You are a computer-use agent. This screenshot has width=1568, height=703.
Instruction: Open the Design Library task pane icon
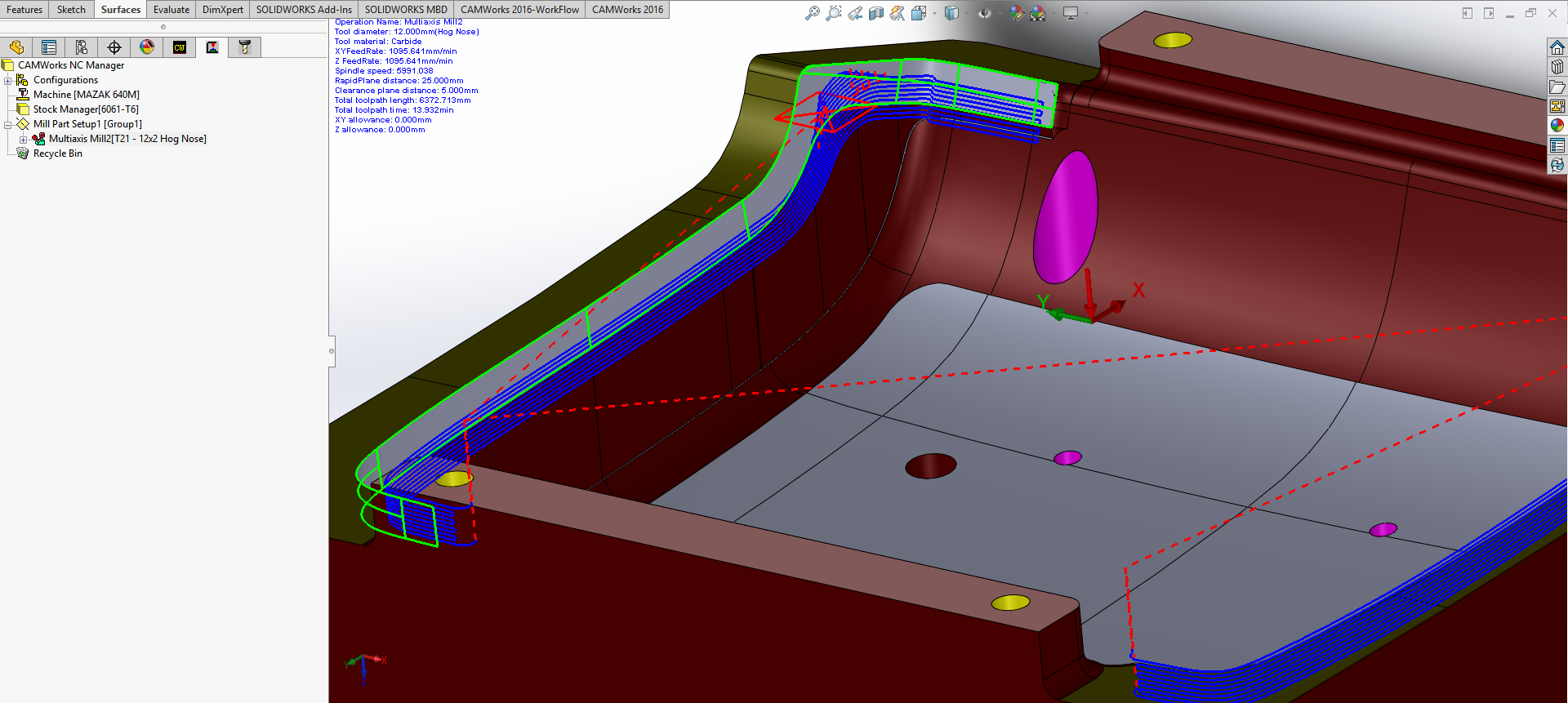pos(1557,67)
